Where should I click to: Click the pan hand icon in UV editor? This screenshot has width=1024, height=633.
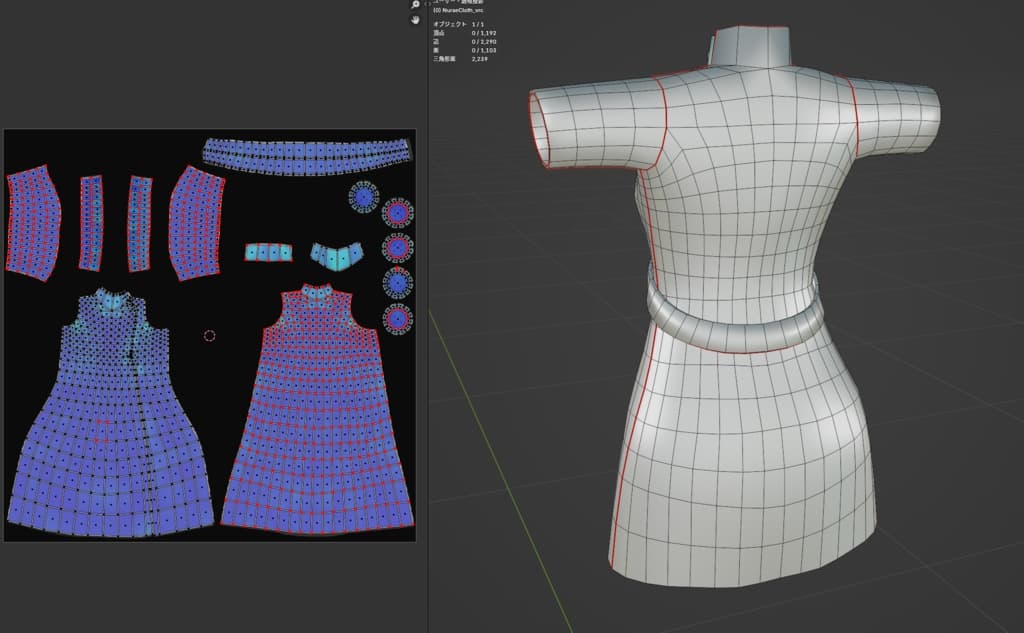[415, 21]
